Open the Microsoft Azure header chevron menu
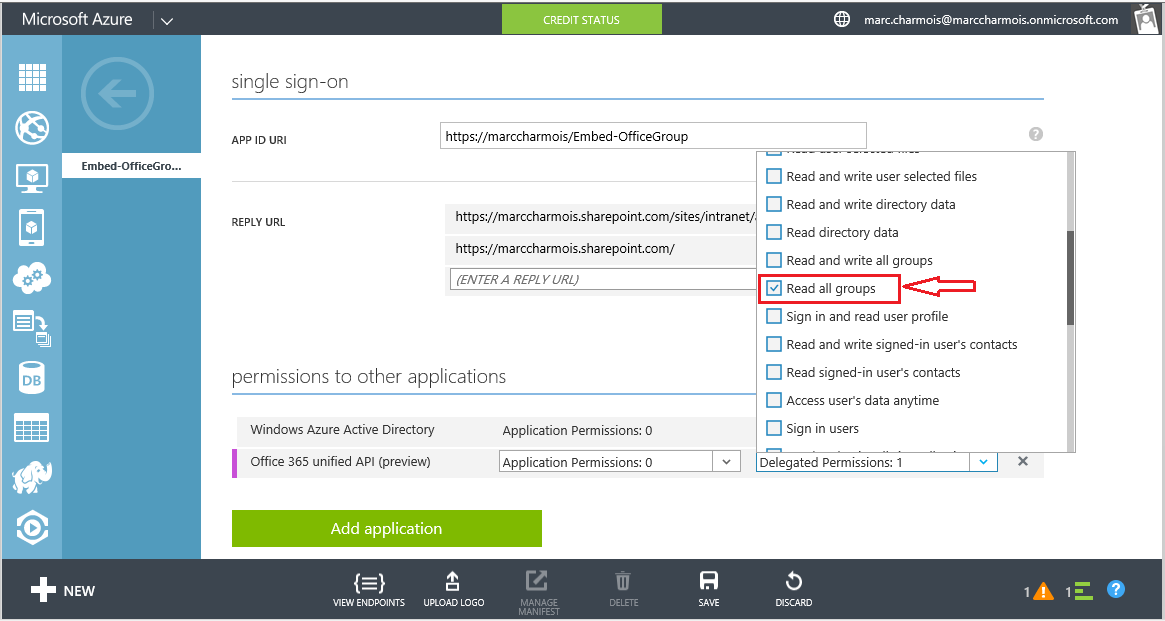 pos(167,21)
